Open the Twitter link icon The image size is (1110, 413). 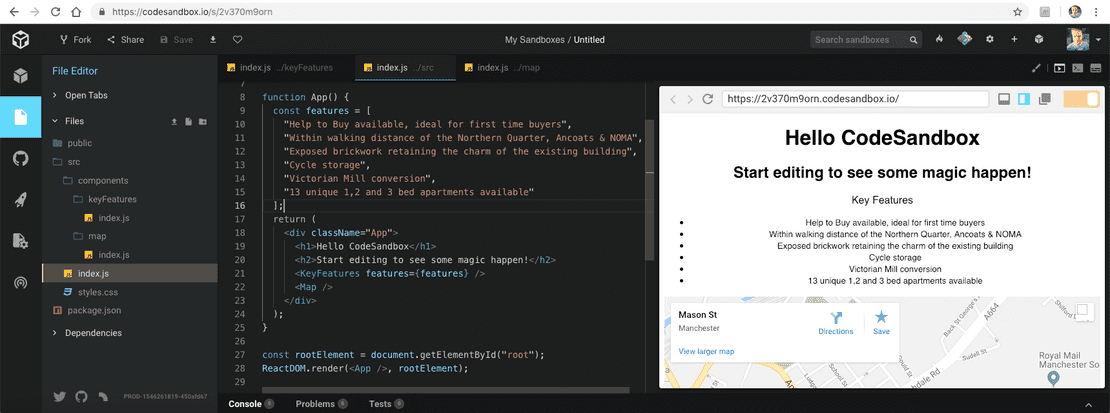59,397
